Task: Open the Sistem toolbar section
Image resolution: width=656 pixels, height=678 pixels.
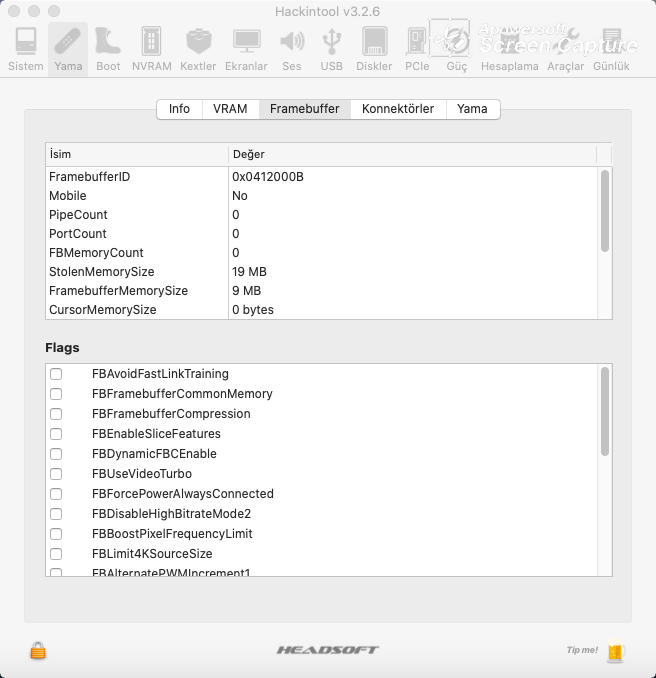Action: 26,49
